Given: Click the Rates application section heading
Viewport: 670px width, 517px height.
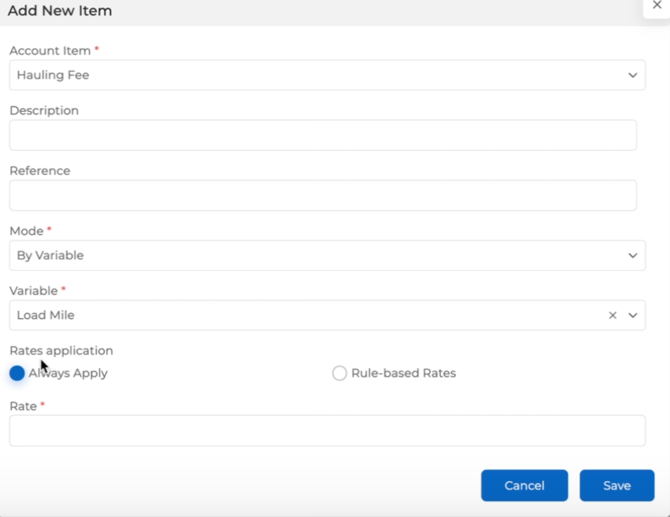Looking at the screenshot, I should point(61,350).
